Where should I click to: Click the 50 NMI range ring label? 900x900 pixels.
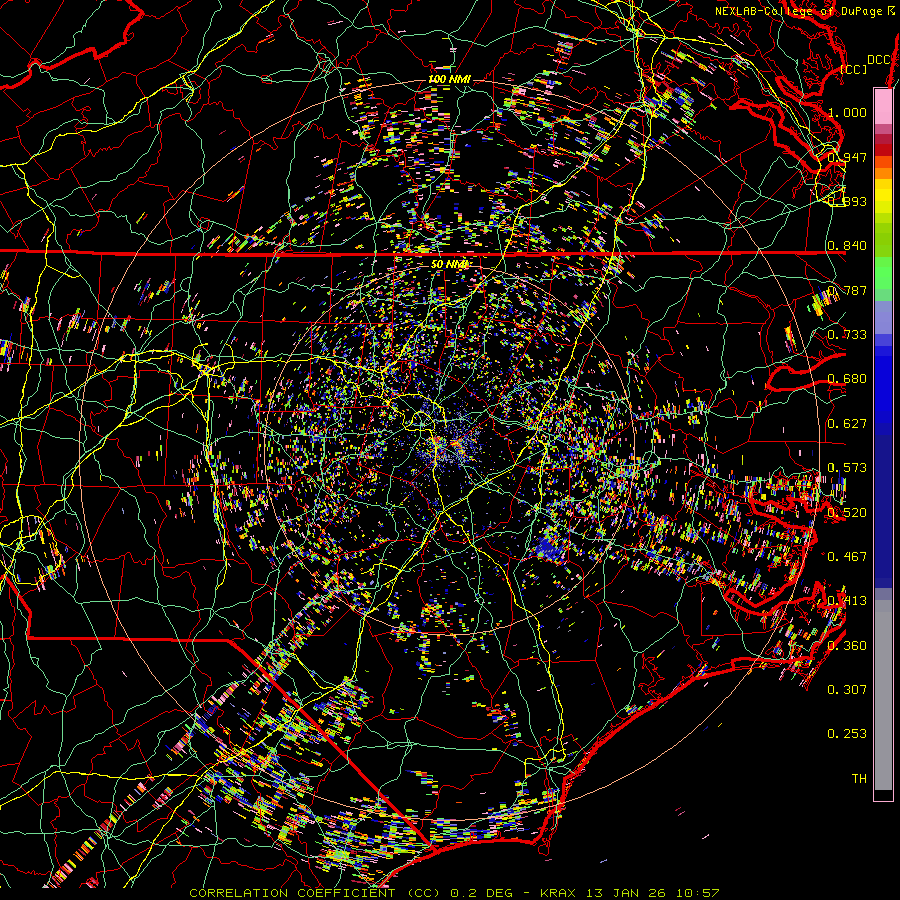[x=449, y=265]
